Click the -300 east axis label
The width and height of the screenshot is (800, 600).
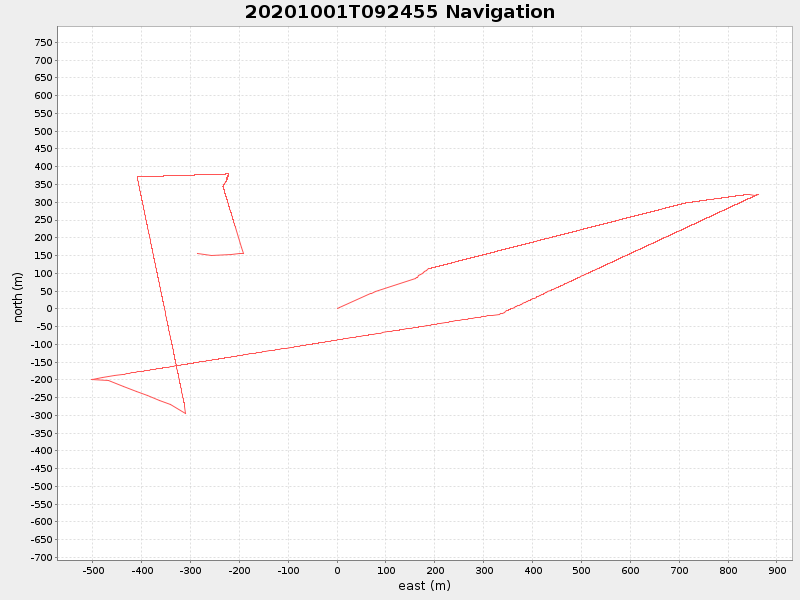click(190, 570)
